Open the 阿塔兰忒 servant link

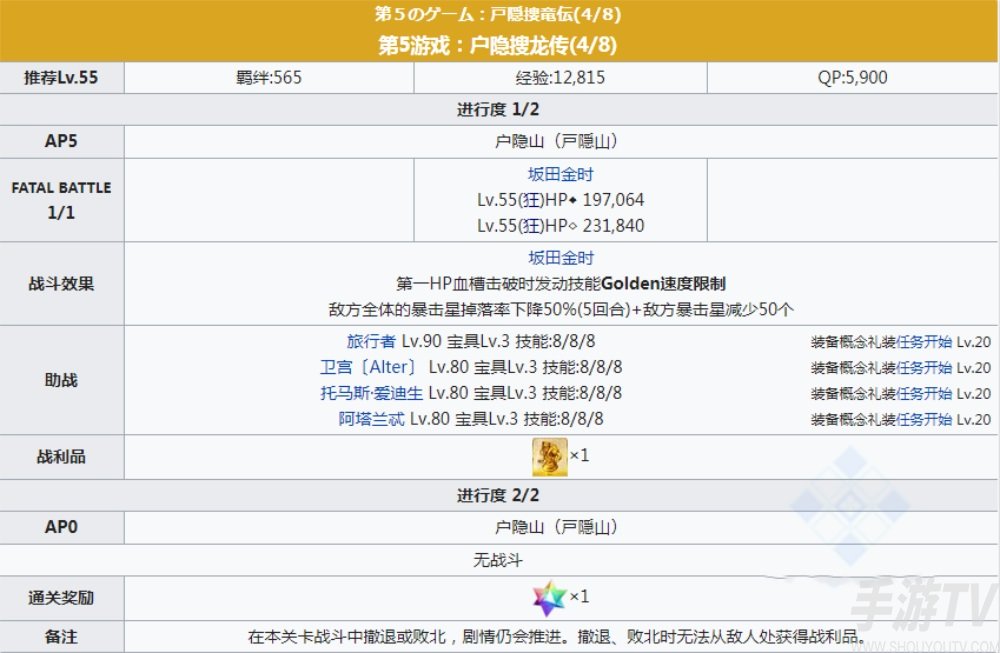[371, 419]
